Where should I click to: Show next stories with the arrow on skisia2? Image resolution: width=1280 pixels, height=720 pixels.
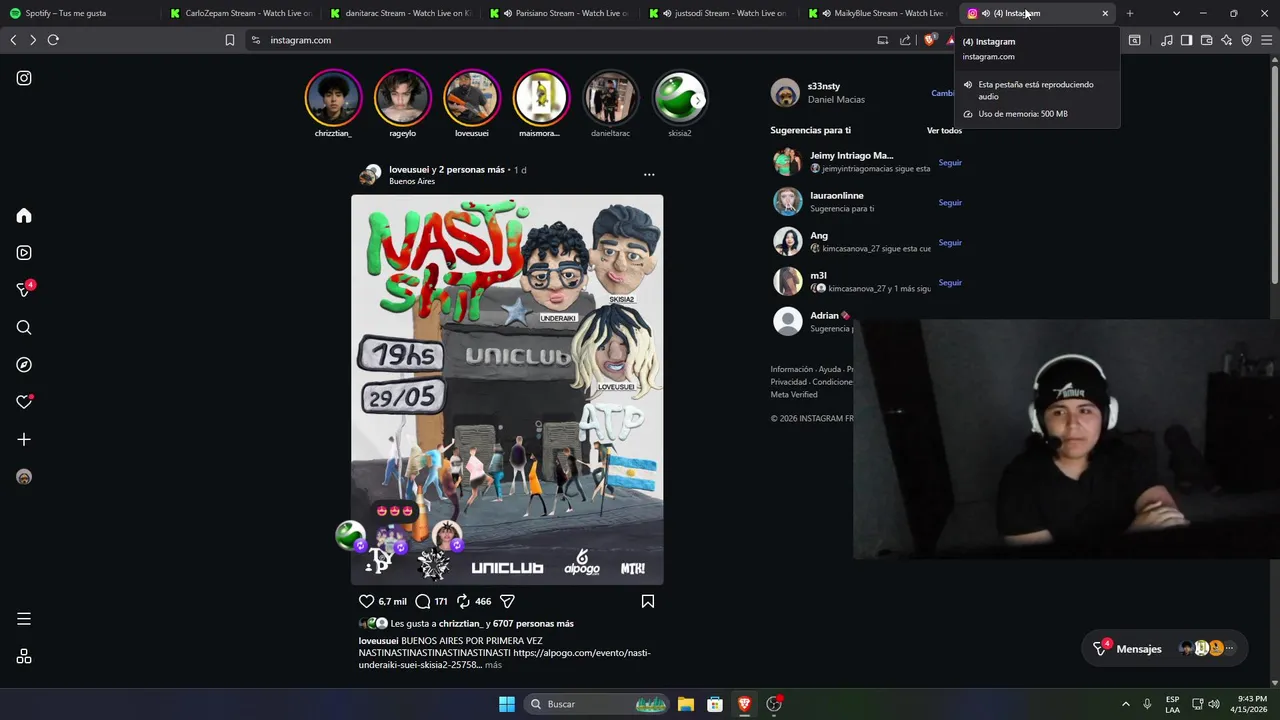697,100
